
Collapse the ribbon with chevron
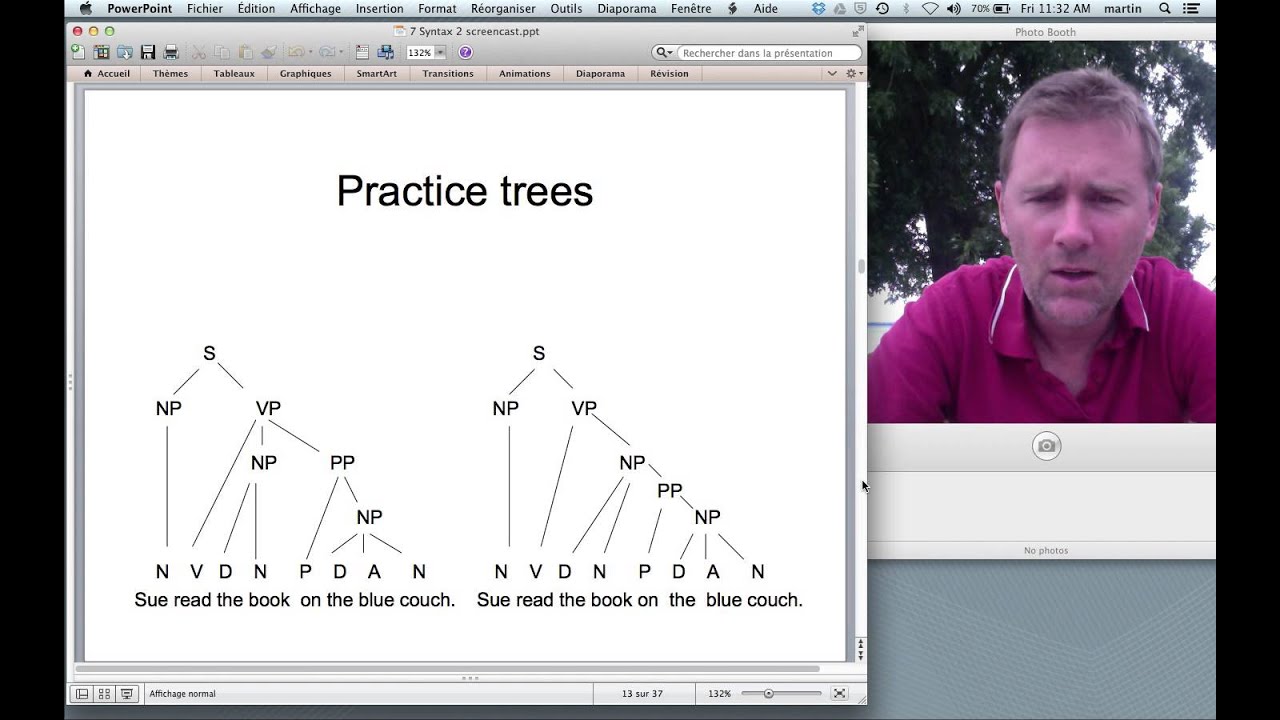pyautogui.click(x=832, y=73)
